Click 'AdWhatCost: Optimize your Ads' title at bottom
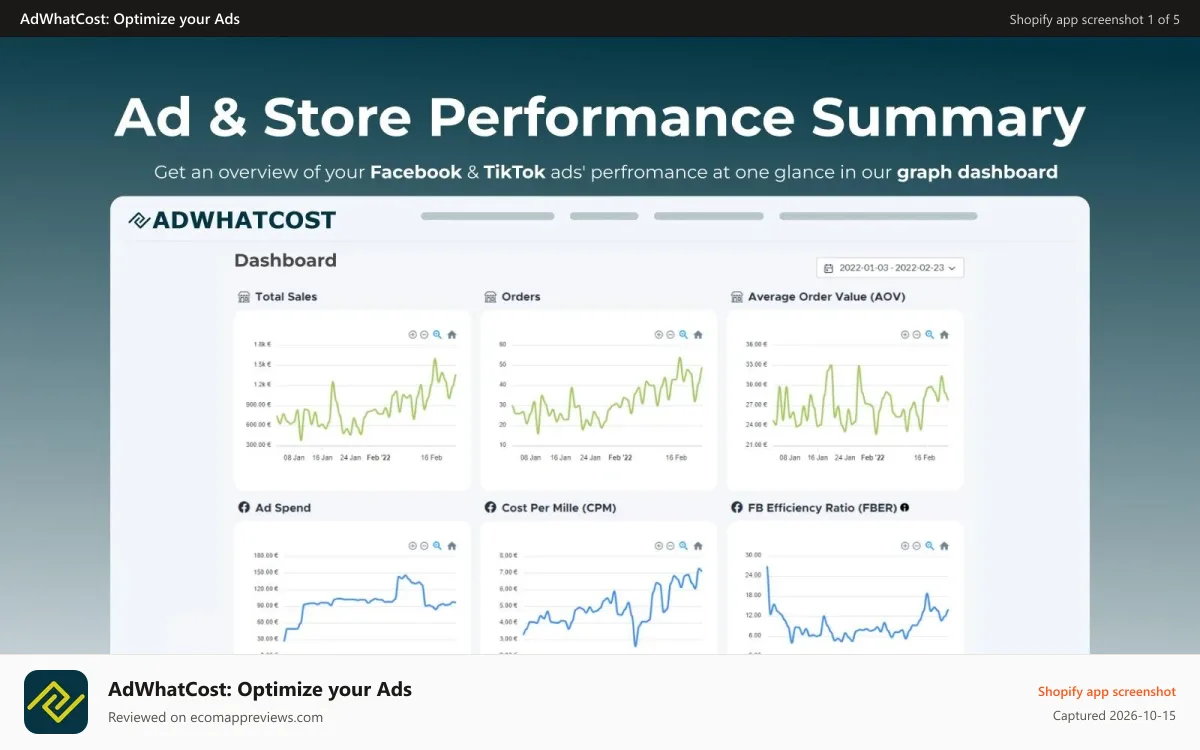Image resolution: width=1200 pixels, height=750 pixels. click(x=260, y=689)
